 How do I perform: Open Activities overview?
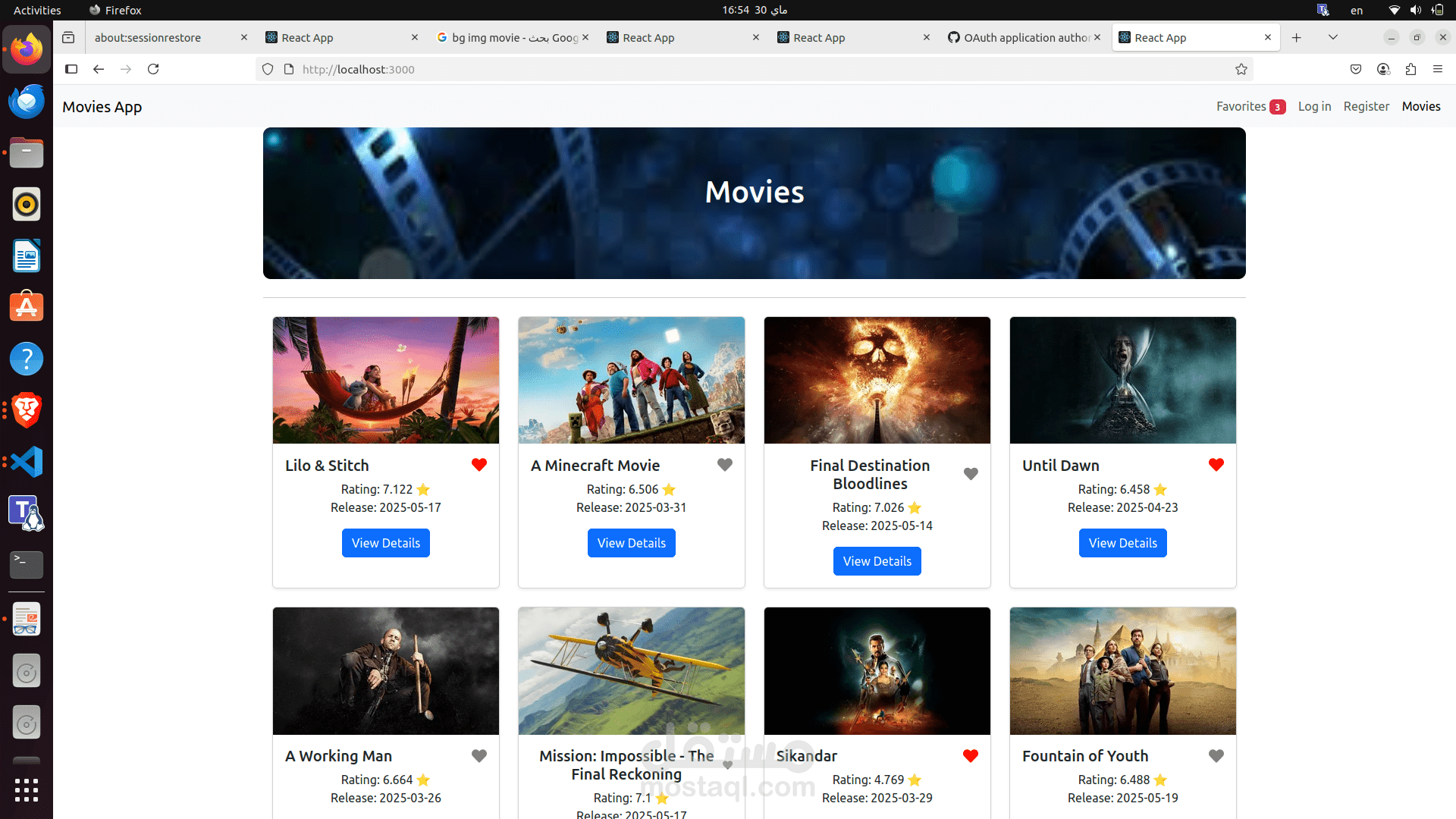coord(37,10)
